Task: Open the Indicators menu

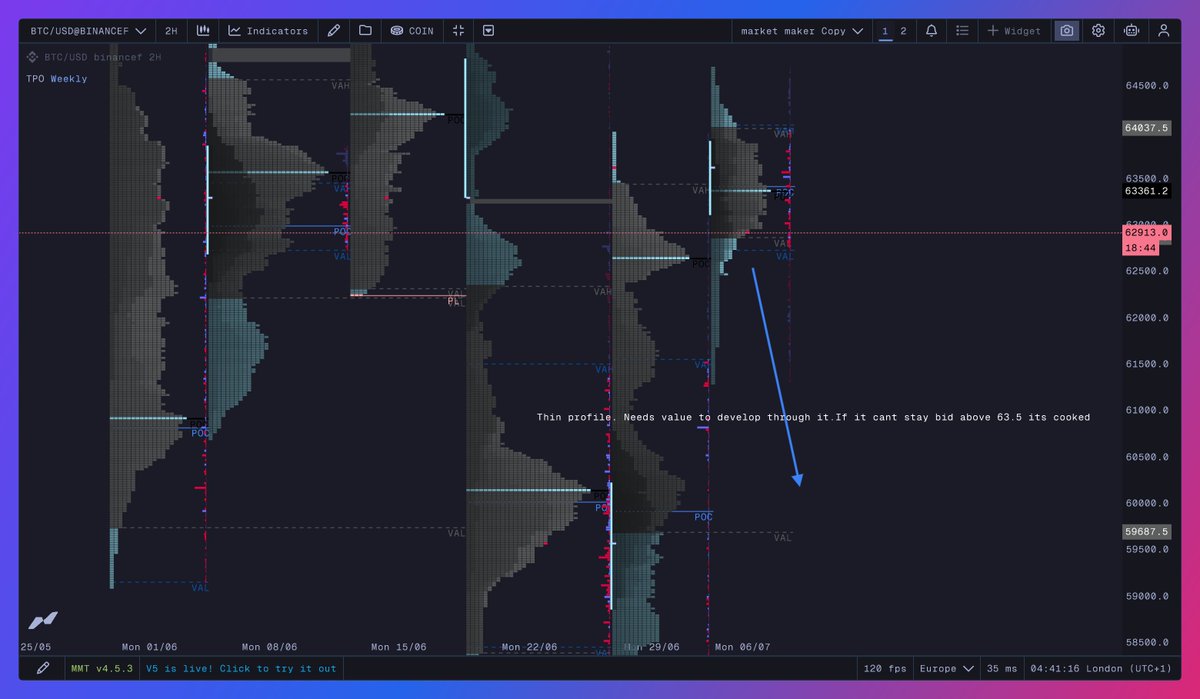Action: point(268,31)
